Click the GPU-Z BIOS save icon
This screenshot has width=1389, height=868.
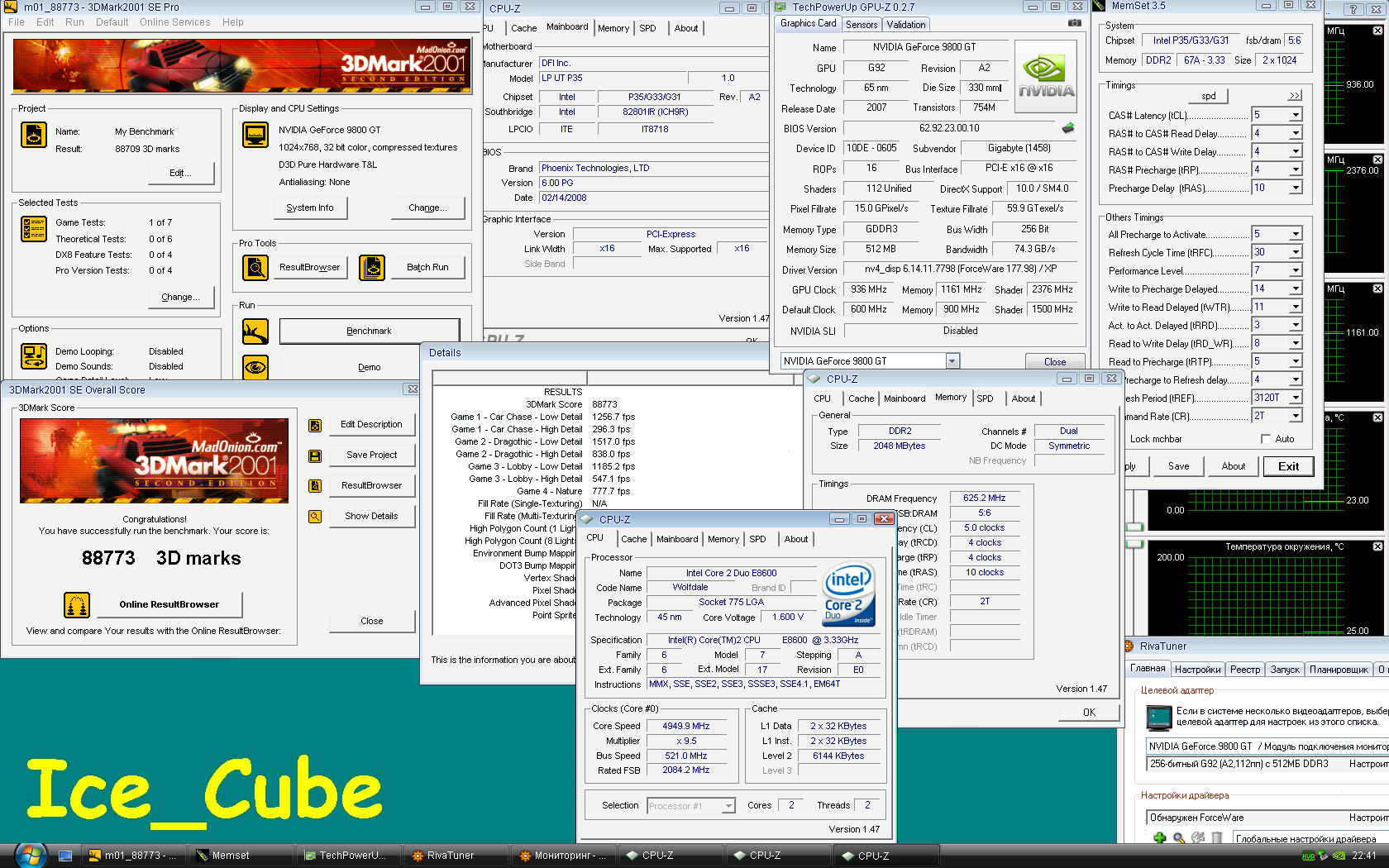point(1068,128)
